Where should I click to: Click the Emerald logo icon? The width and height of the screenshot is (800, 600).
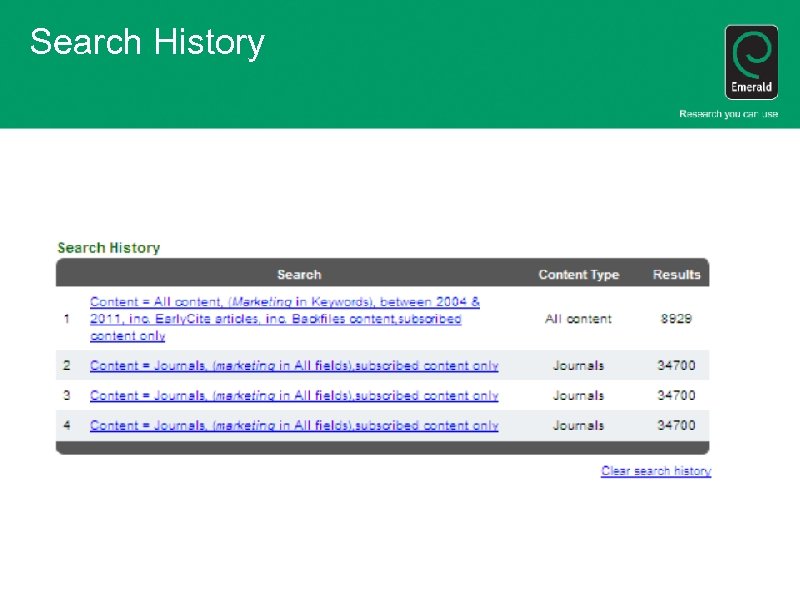751,62
